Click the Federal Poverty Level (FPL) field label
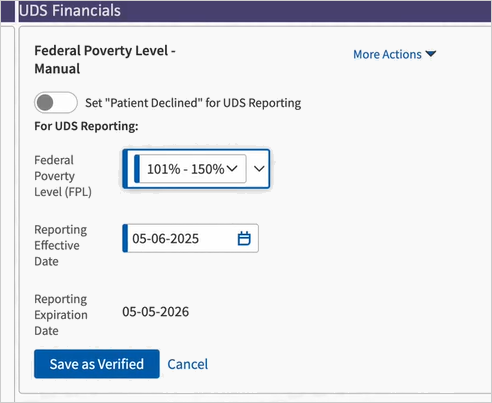This screenshot has height=403, width=492. (x=63, y=176)
